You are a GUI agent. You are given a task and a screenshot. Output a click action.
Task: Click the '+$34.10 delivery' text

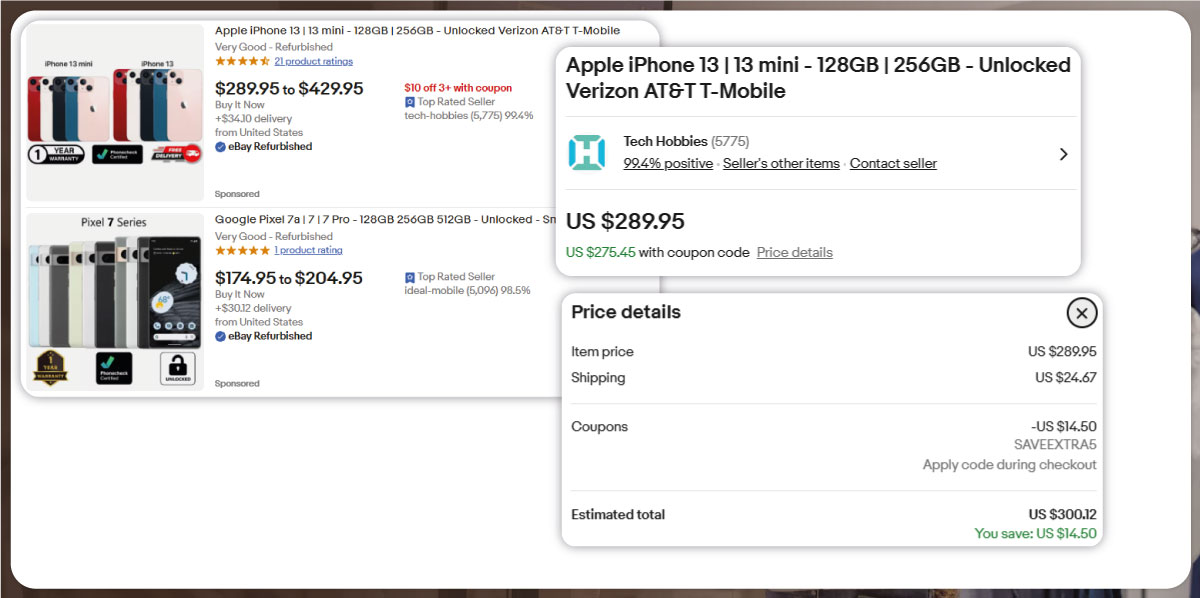(254, 118)
